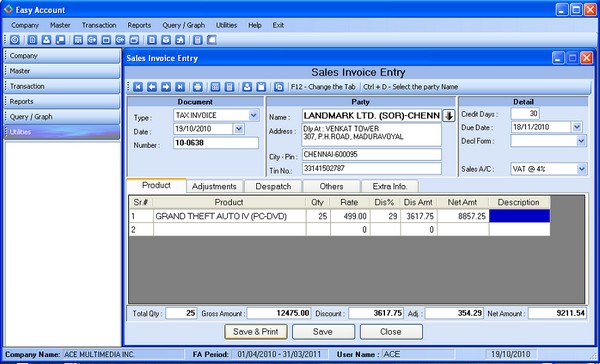Open the Reports menu
The width and height of the screenshot is (600, 364).
[x=139, y=25]
